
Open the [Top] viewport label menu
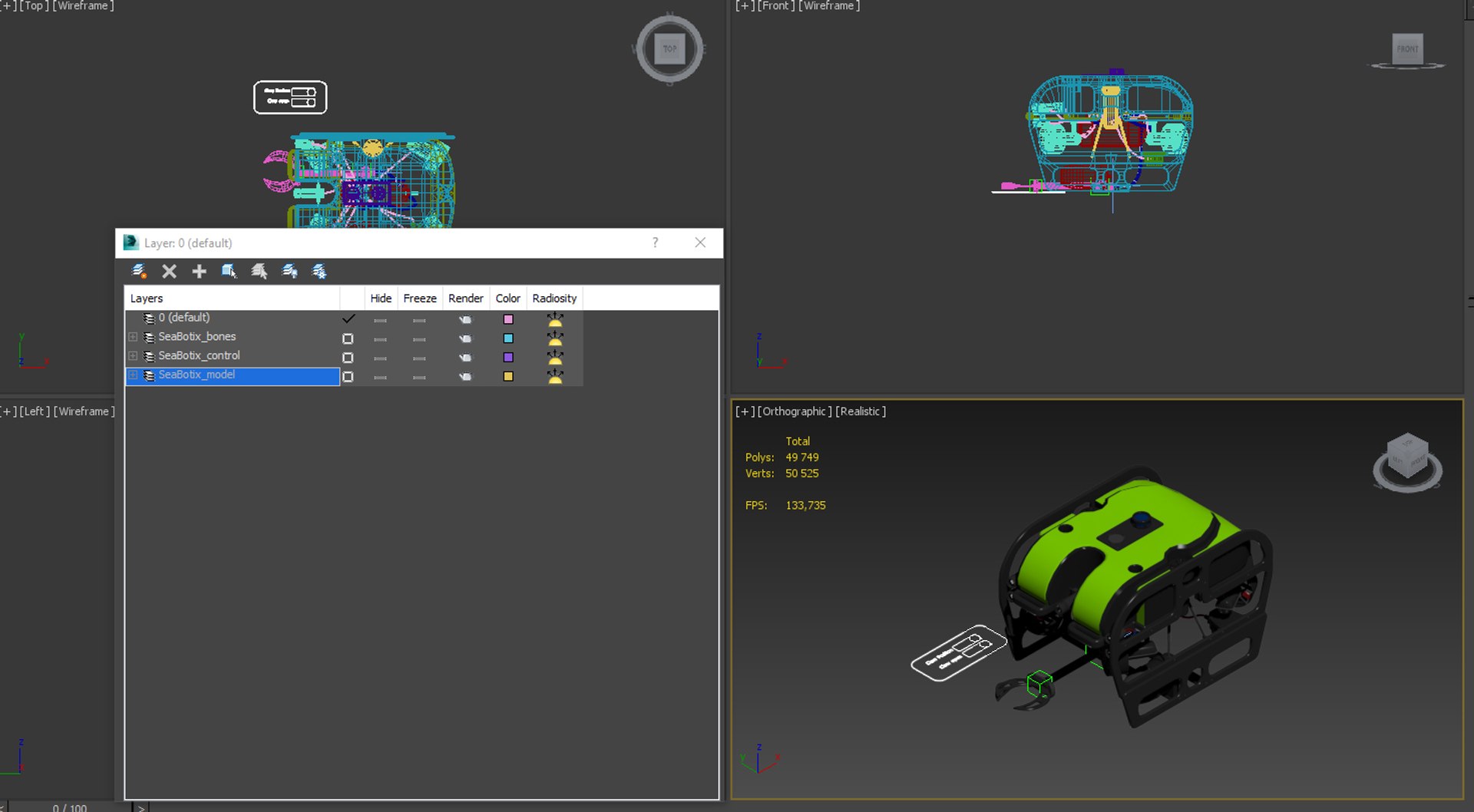[35, 5]
